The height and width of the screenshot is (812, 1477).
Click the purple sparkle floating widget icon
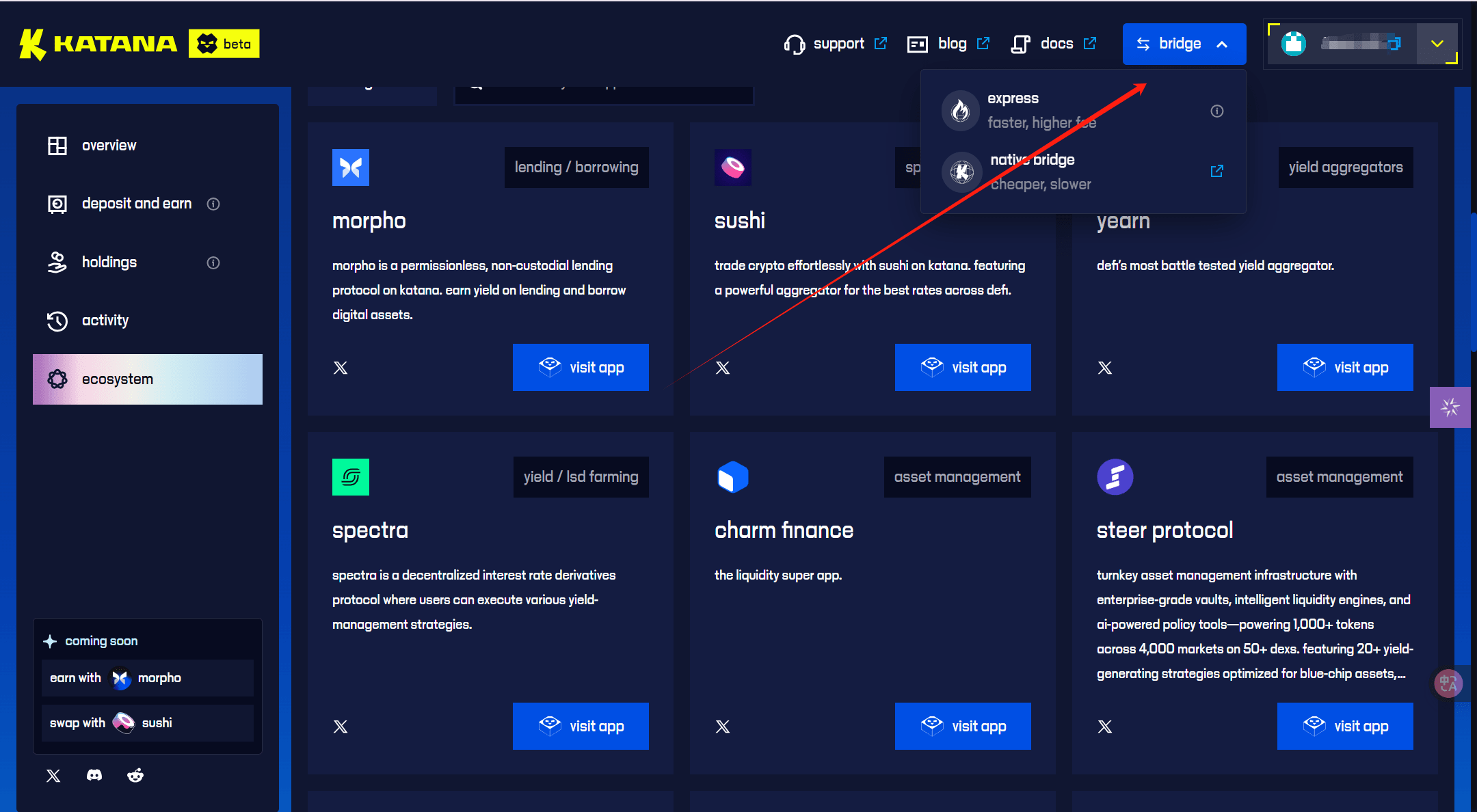click(1450, 407)
